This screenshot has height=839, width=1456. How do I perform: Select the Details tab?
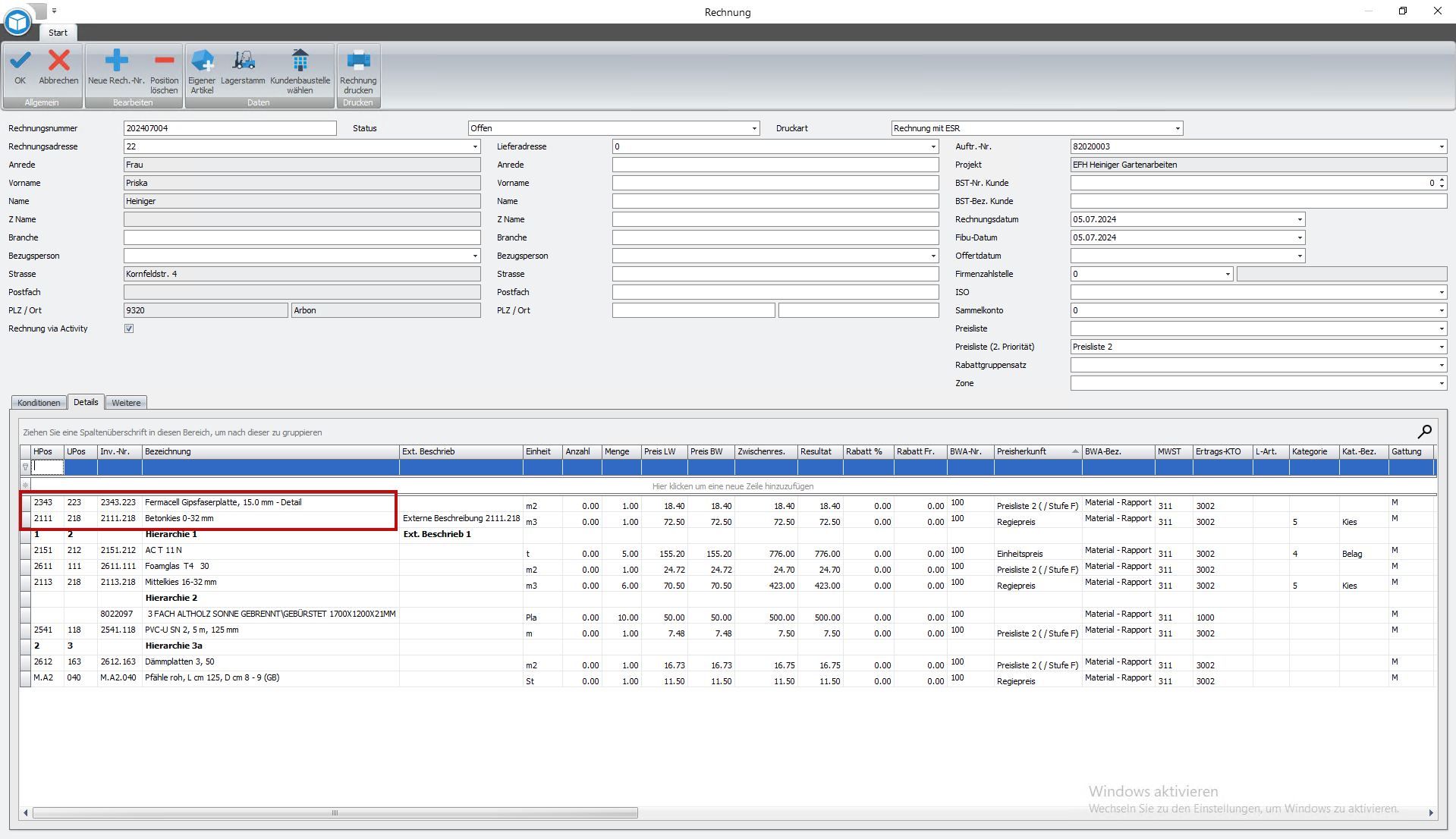coord(86,402)
